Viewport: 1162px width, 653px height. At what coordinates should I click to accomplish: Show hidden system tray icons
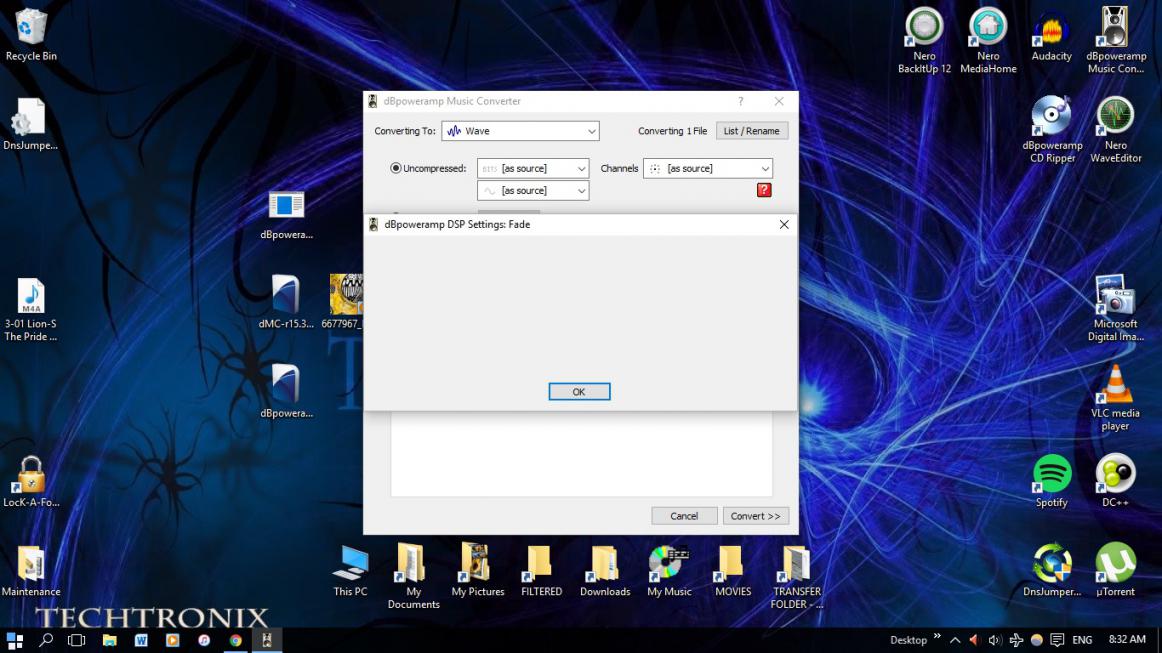(954, 640)
